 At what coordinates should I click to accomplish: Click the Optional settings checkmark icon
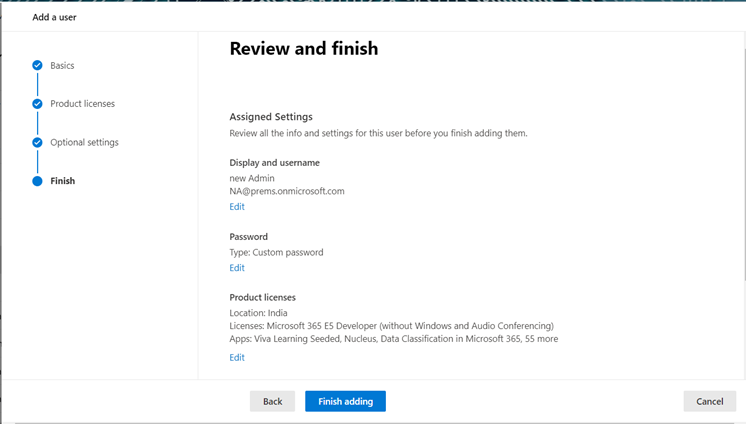point(37,142)
